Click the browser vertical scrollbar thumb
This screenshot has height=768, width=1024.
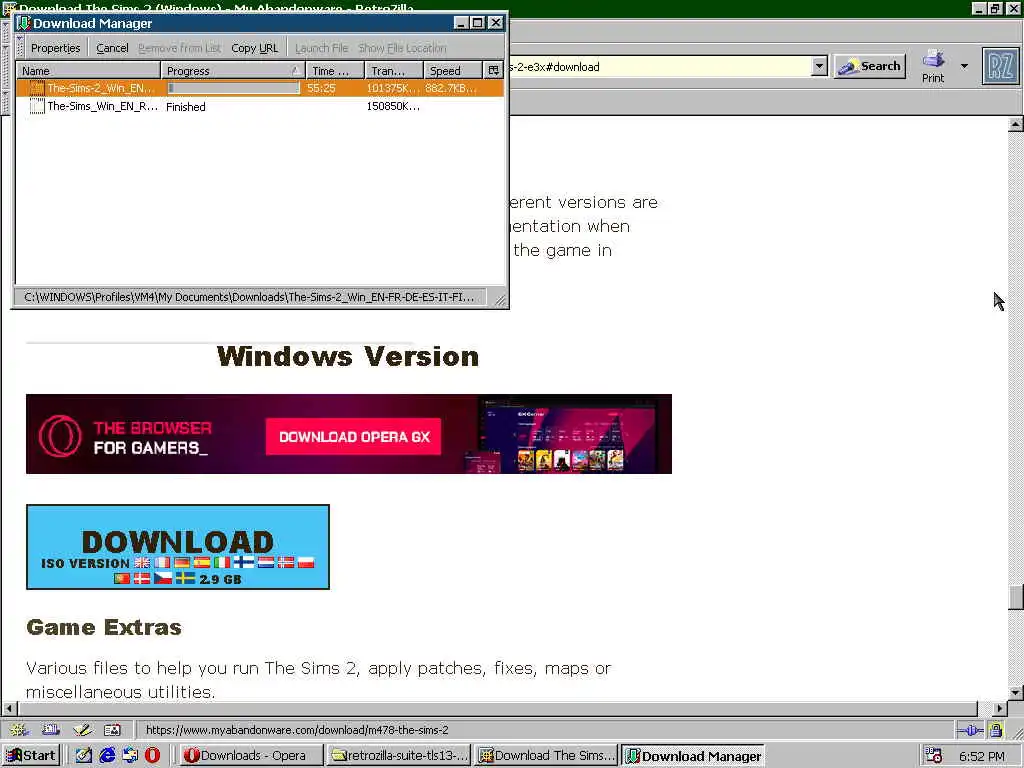tap(1016, 597)
